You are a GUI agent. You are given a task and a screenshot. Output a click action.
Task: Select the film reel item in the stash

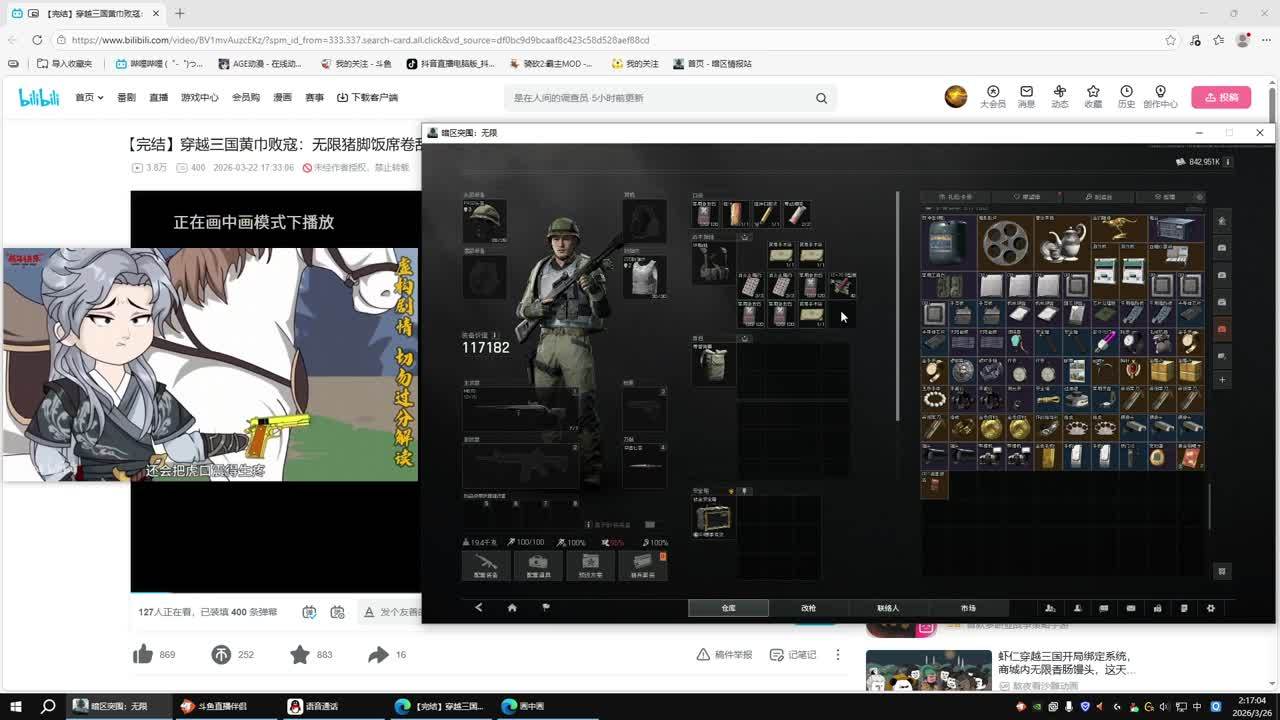pyautogui.click(x=1005, y=242)
